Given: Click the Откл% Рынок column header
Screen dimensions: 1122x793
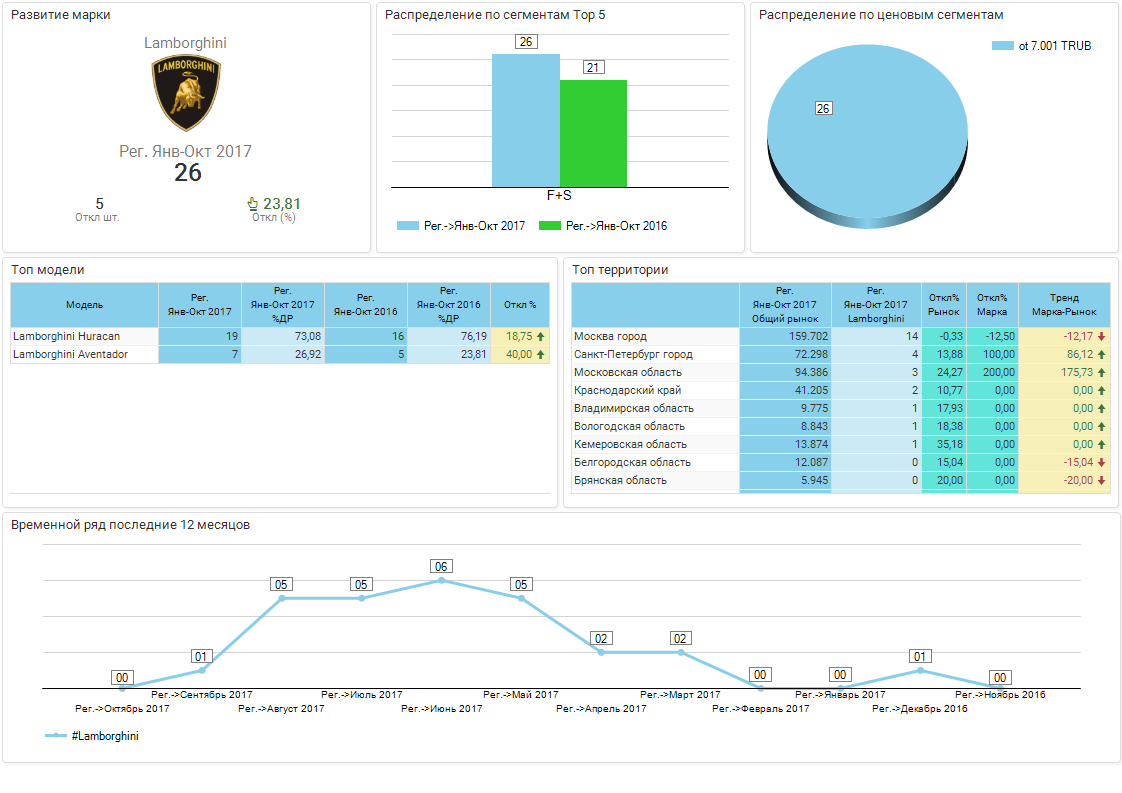Looking at the screenshot, I should click(x=944, y=305).
